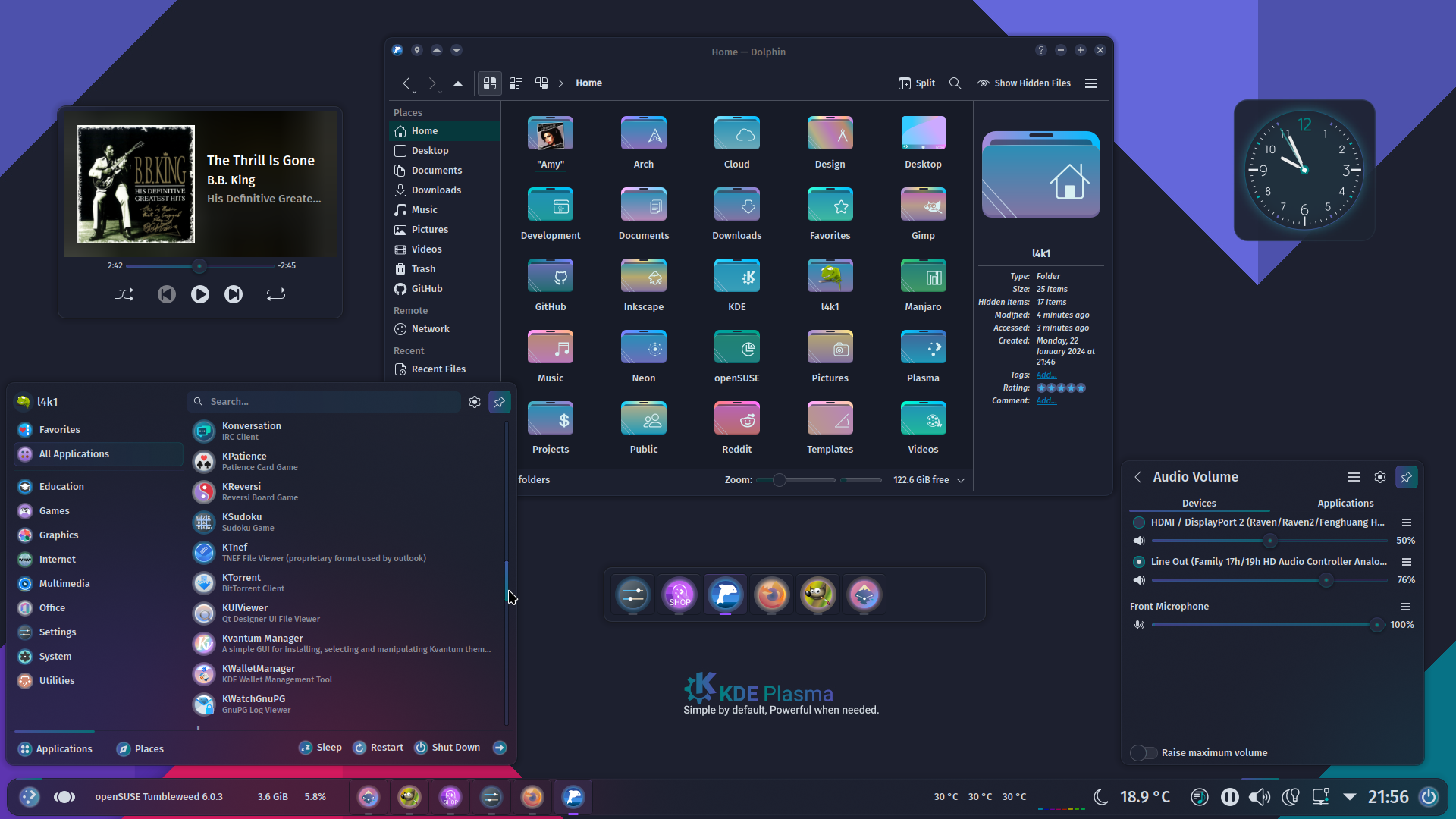The width and height of the screenshot is (1456, 819).
Task: Open the Dolphin window help button
Action: [x=1041, y=50]
